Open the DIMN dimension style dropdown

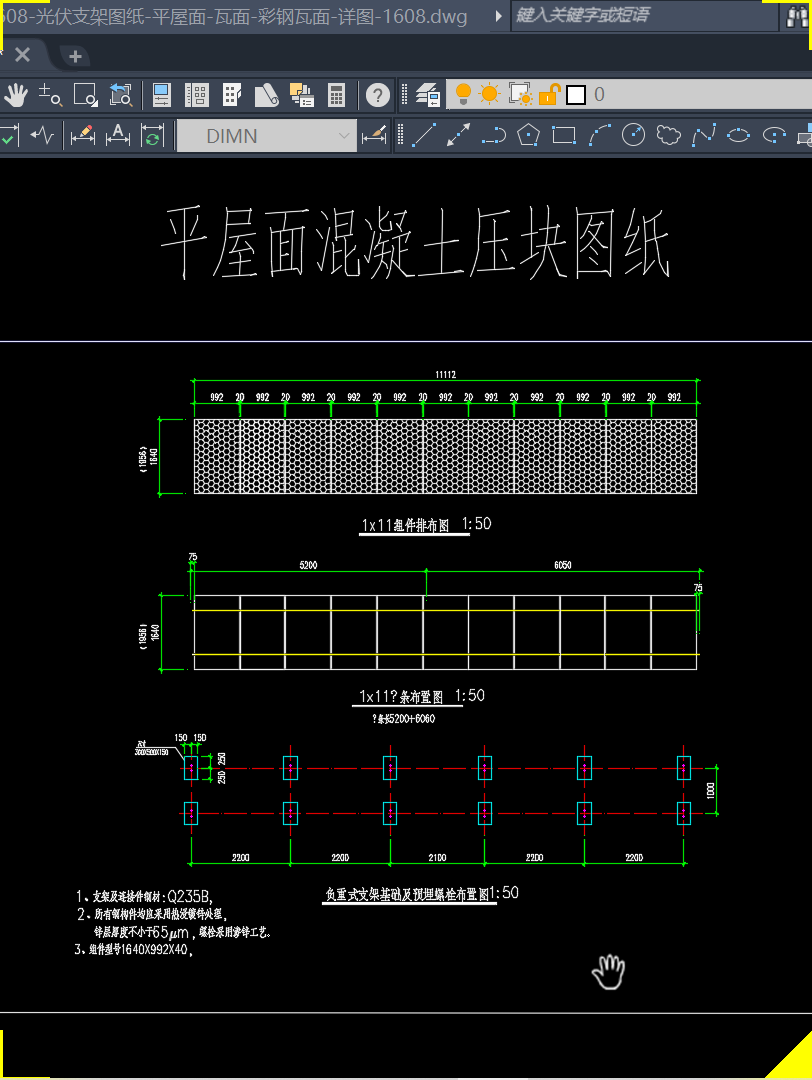tap(344, 134)
